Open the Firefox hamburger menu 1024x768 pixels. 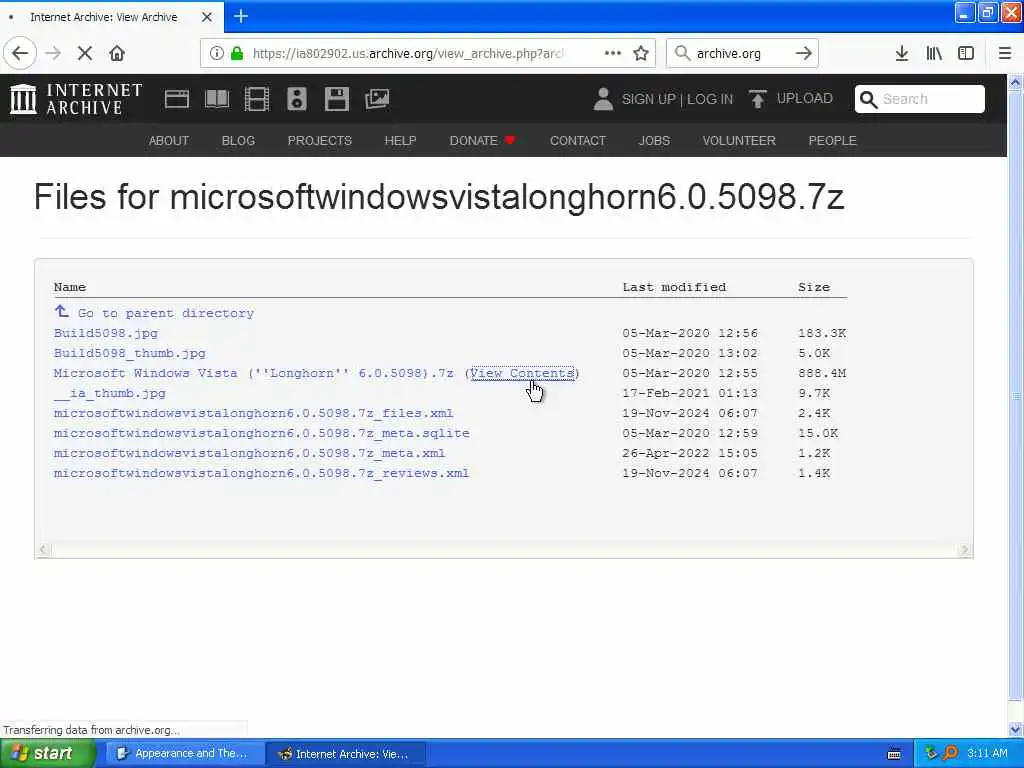(x=1005, y=54)
